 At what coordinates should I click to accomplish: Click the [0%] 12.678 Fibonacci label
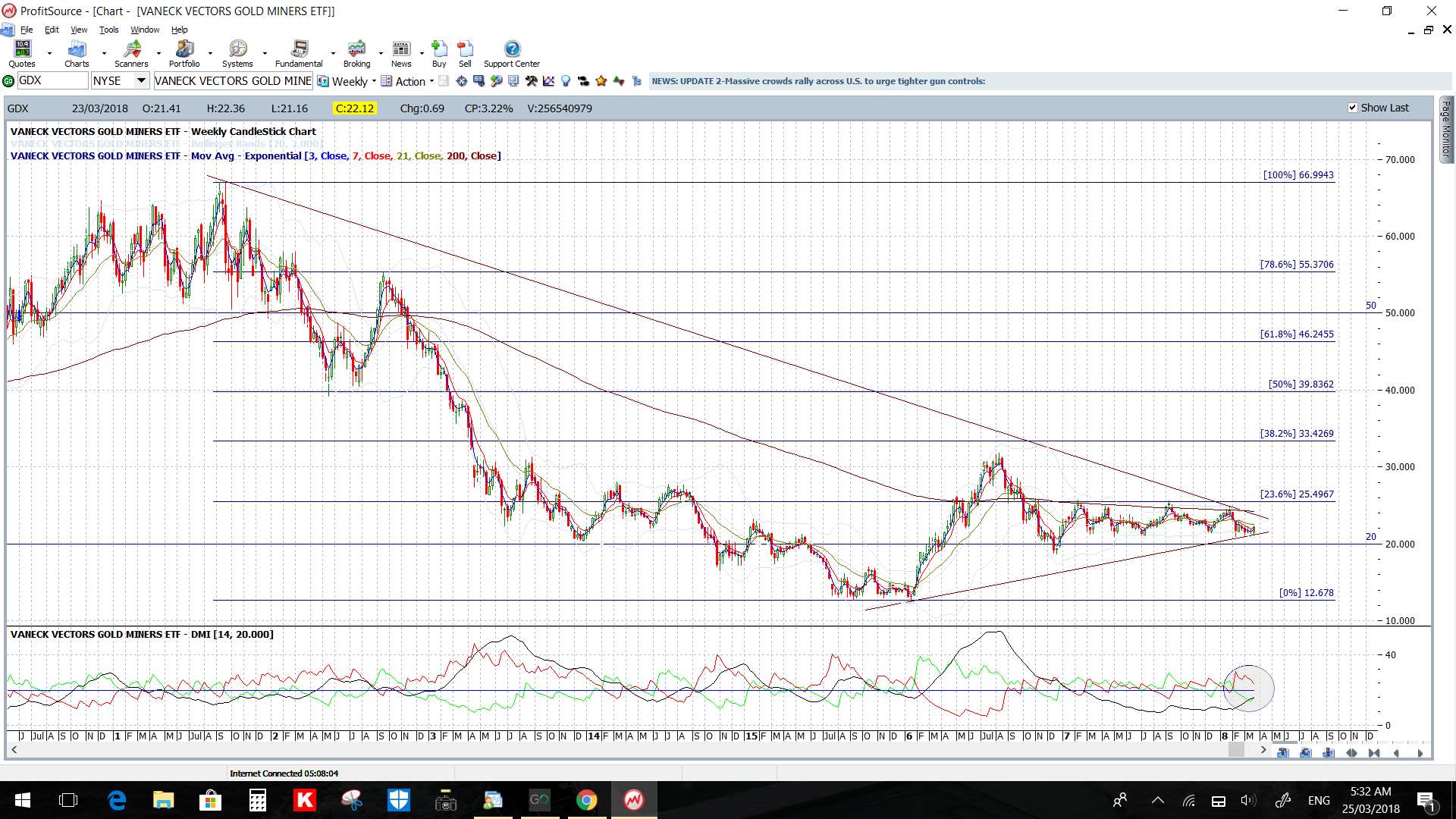pyautogui.click(x=1307, y=593)
